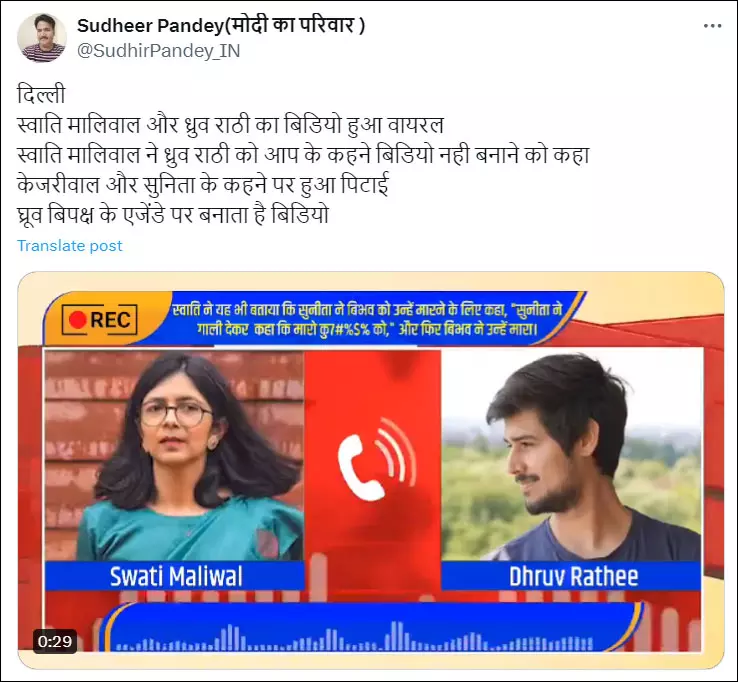738x682 pixels.
Task: Click the Translate post link
Action: pyautogui.click(x=70, y=245)
